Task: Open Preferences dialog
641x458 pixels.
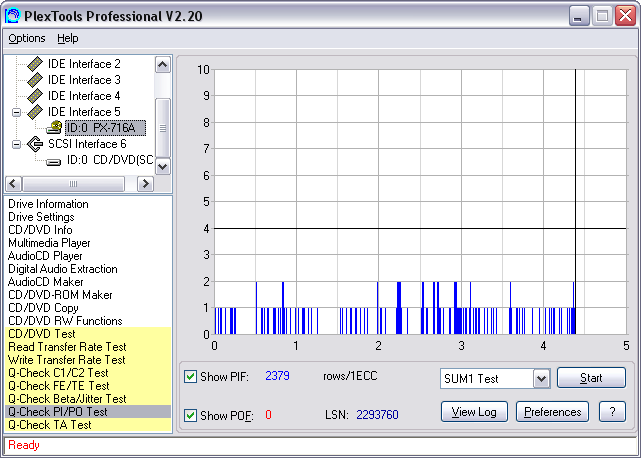Action: pos(552,412)
